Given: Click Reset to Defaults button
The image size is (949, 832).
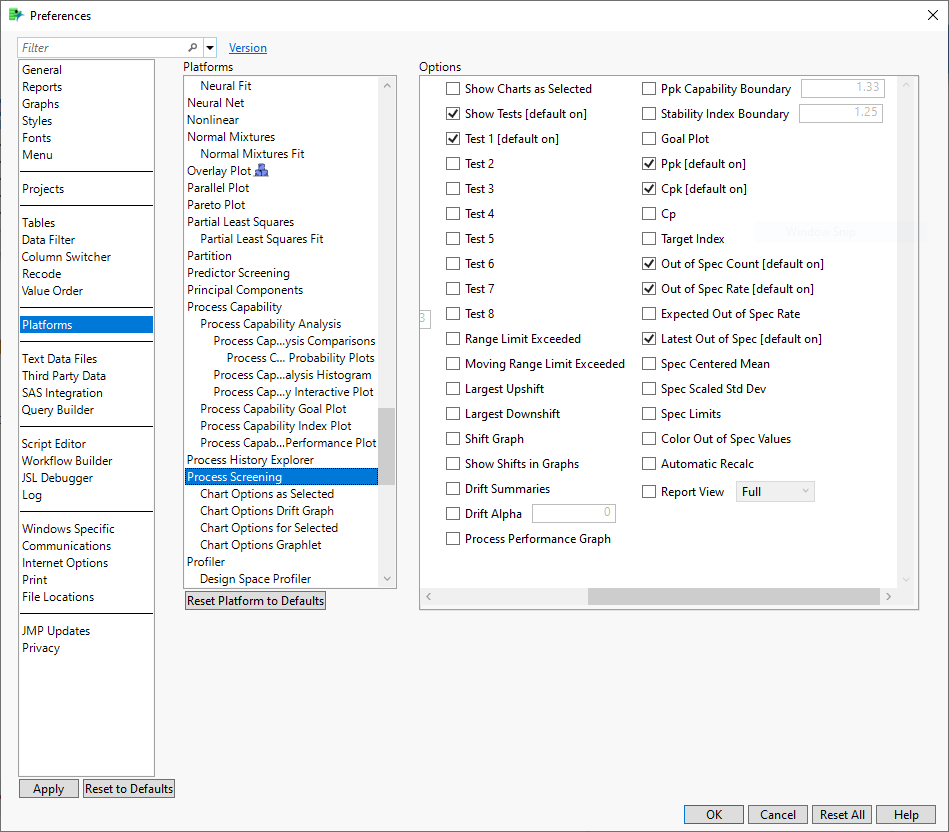Looking at the screenshot, I should click(129, 788).
